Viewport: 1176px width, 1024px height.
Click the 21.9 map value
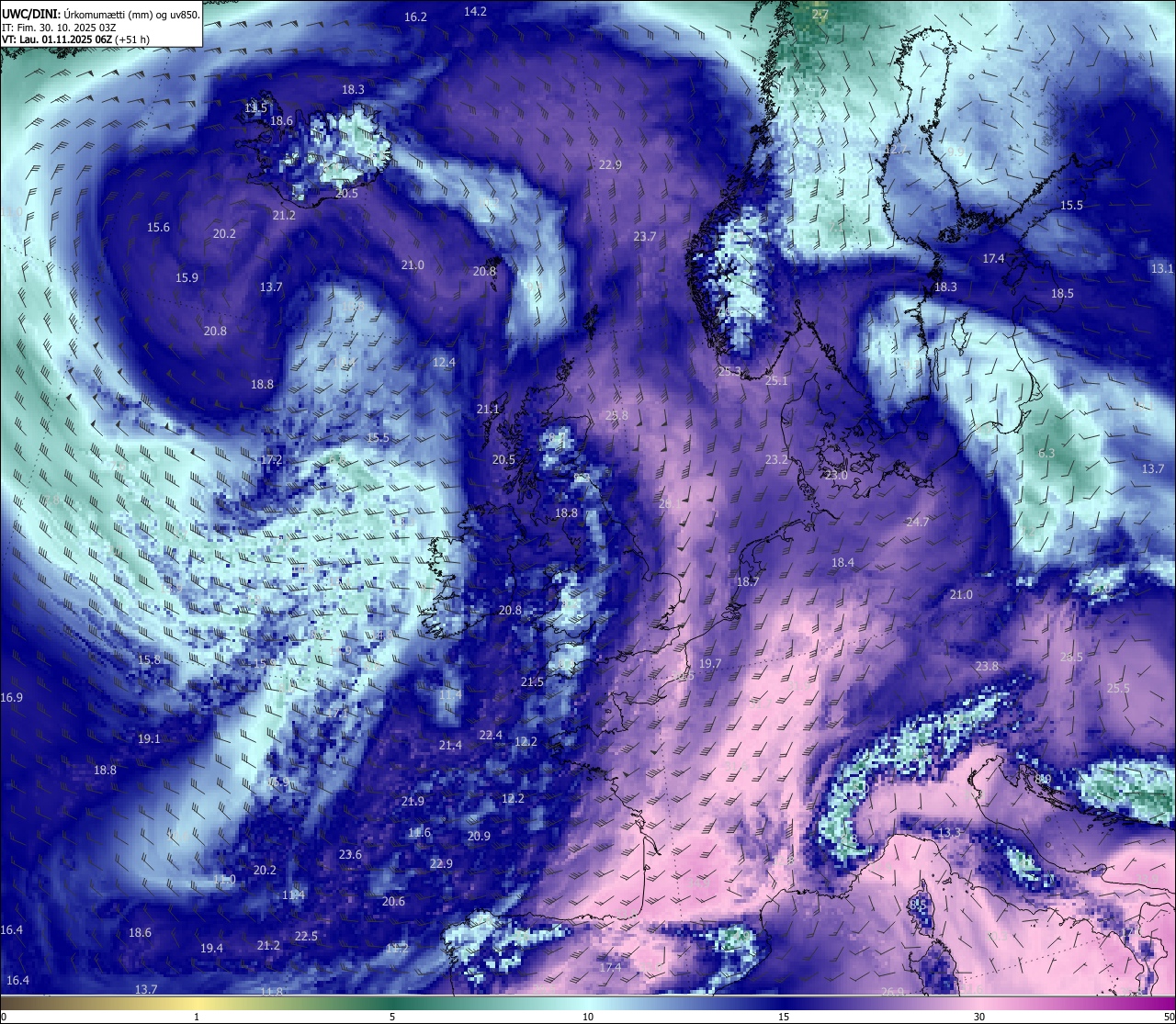413,801
